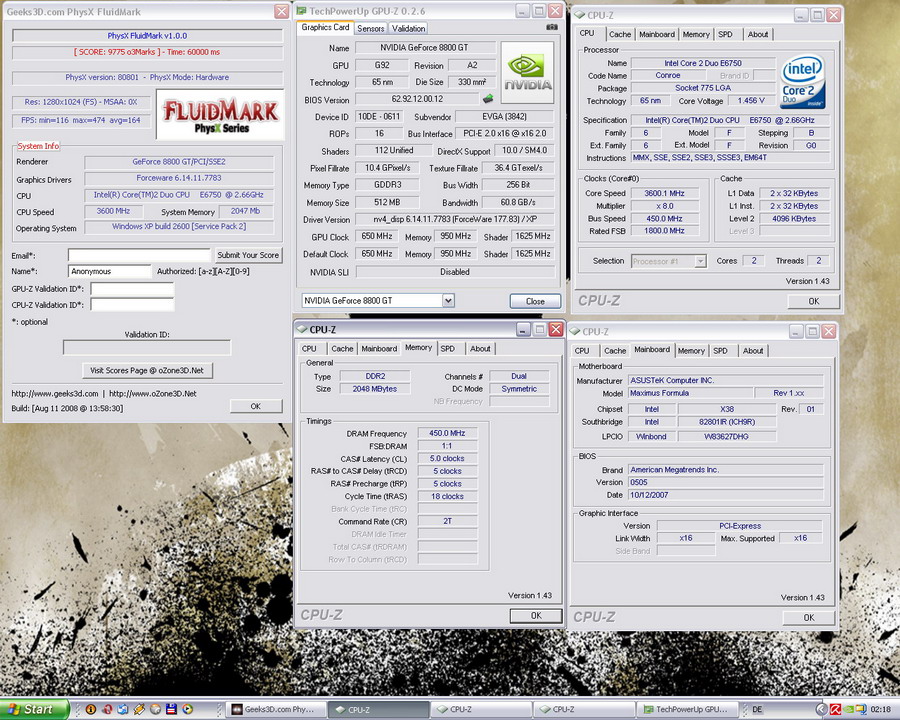Click the Core Voltage 1.456 V value

[751, 101]
